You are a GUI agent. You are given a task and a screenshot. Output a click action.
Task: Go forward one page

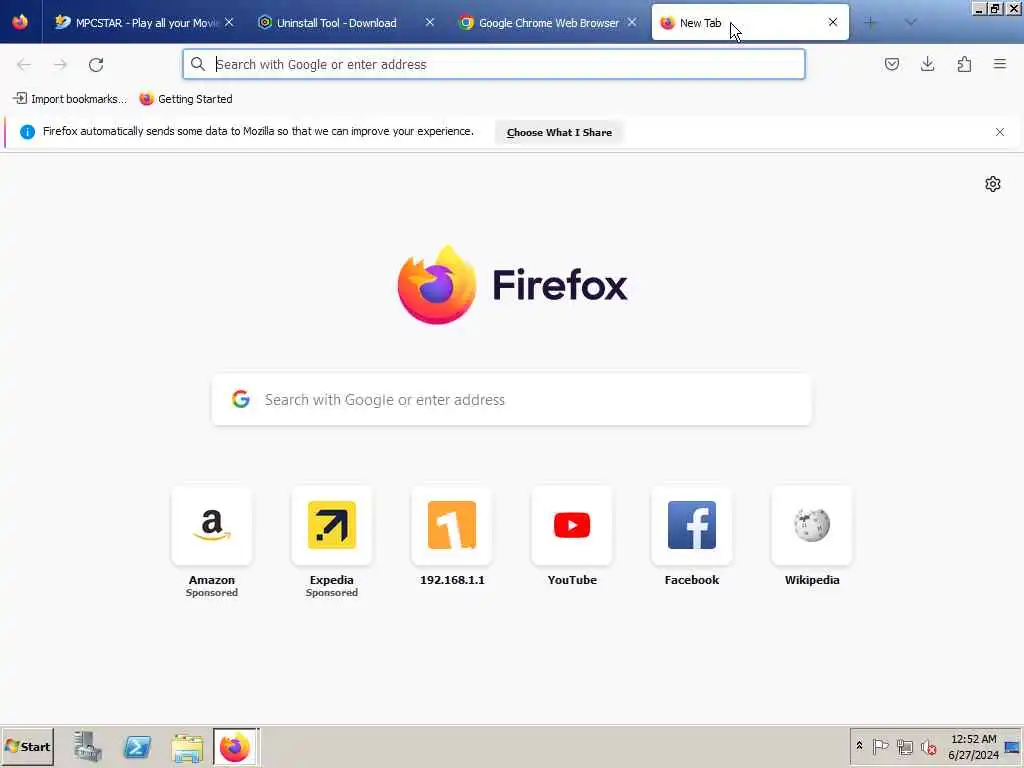(60, 65)
